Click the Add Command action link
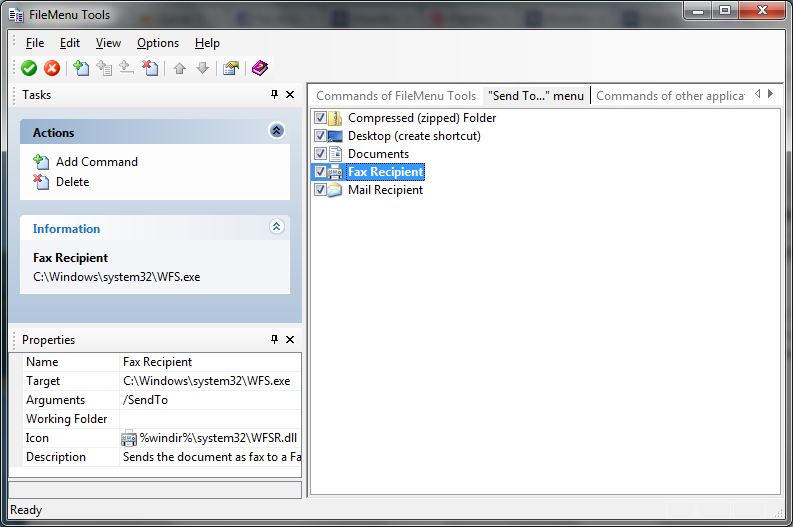 tap(97, 162)
